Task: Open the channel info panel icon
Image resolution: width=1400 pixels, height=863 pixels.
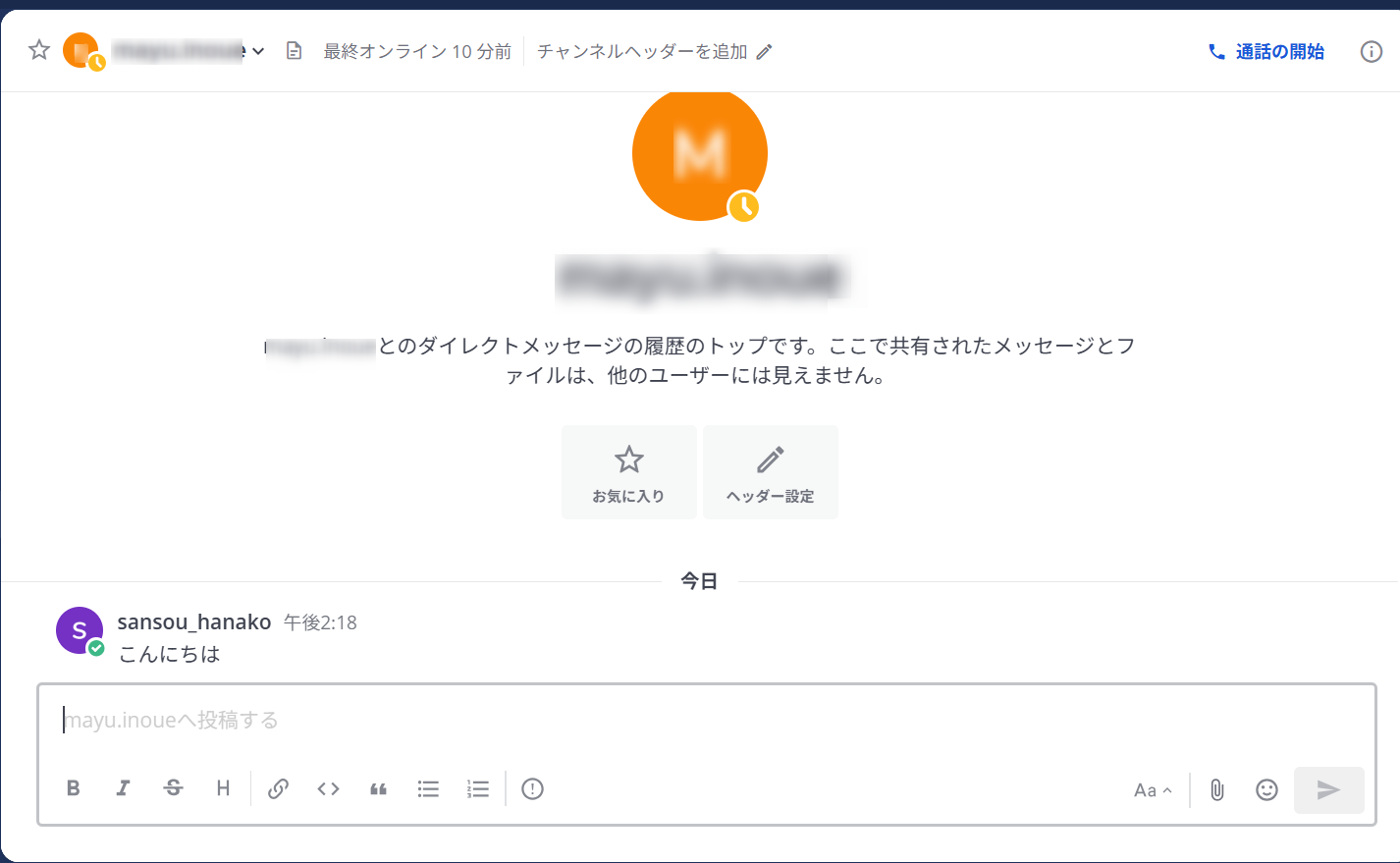Action: coord(1371,51)
